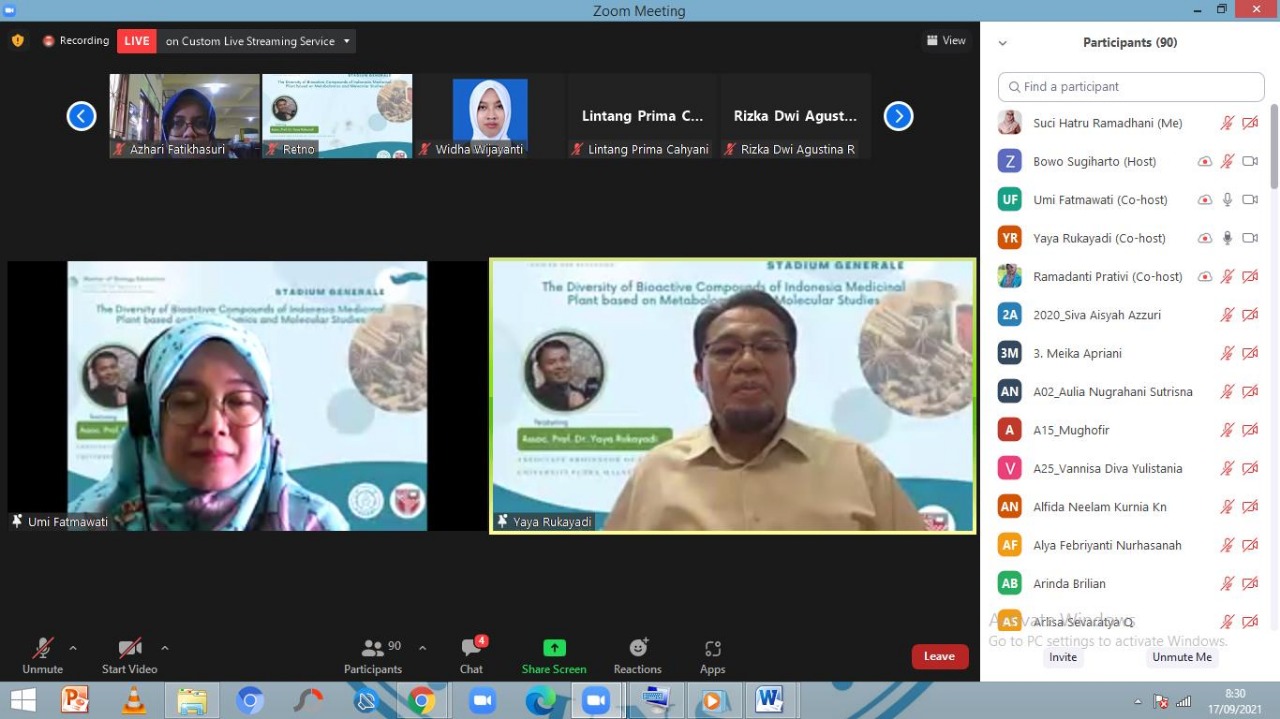Screen dimensions: 1280x719
Task: Expand video options arrow beside Start Video
Action: tap(165, 648)
